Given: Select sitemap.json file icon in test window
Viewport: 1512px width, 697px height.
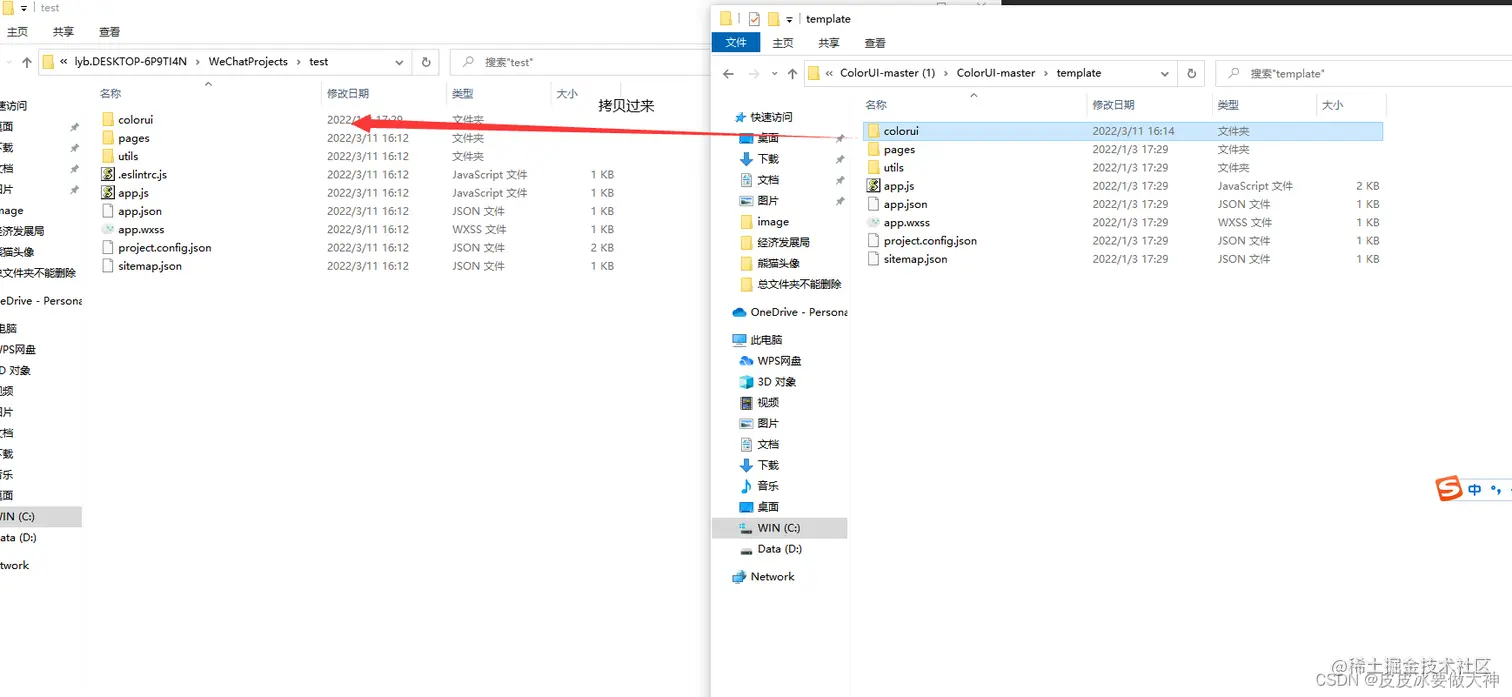Looking at the screenshot, I should 108,266.
